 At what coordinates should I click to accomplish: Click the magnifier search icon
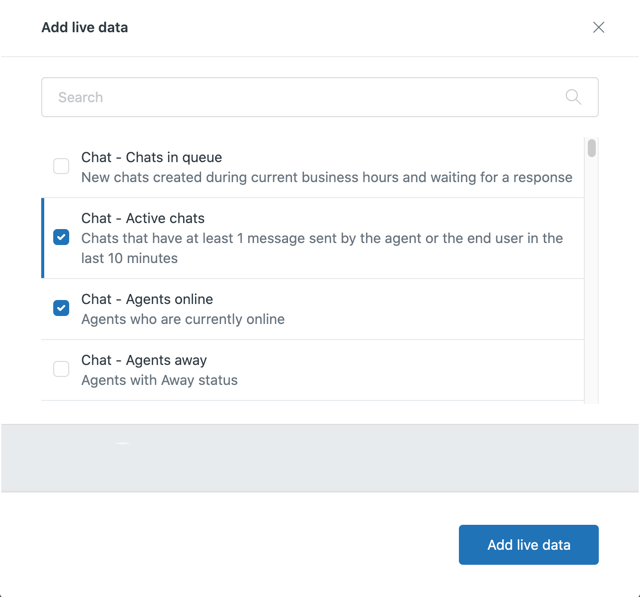pos(573,97)
